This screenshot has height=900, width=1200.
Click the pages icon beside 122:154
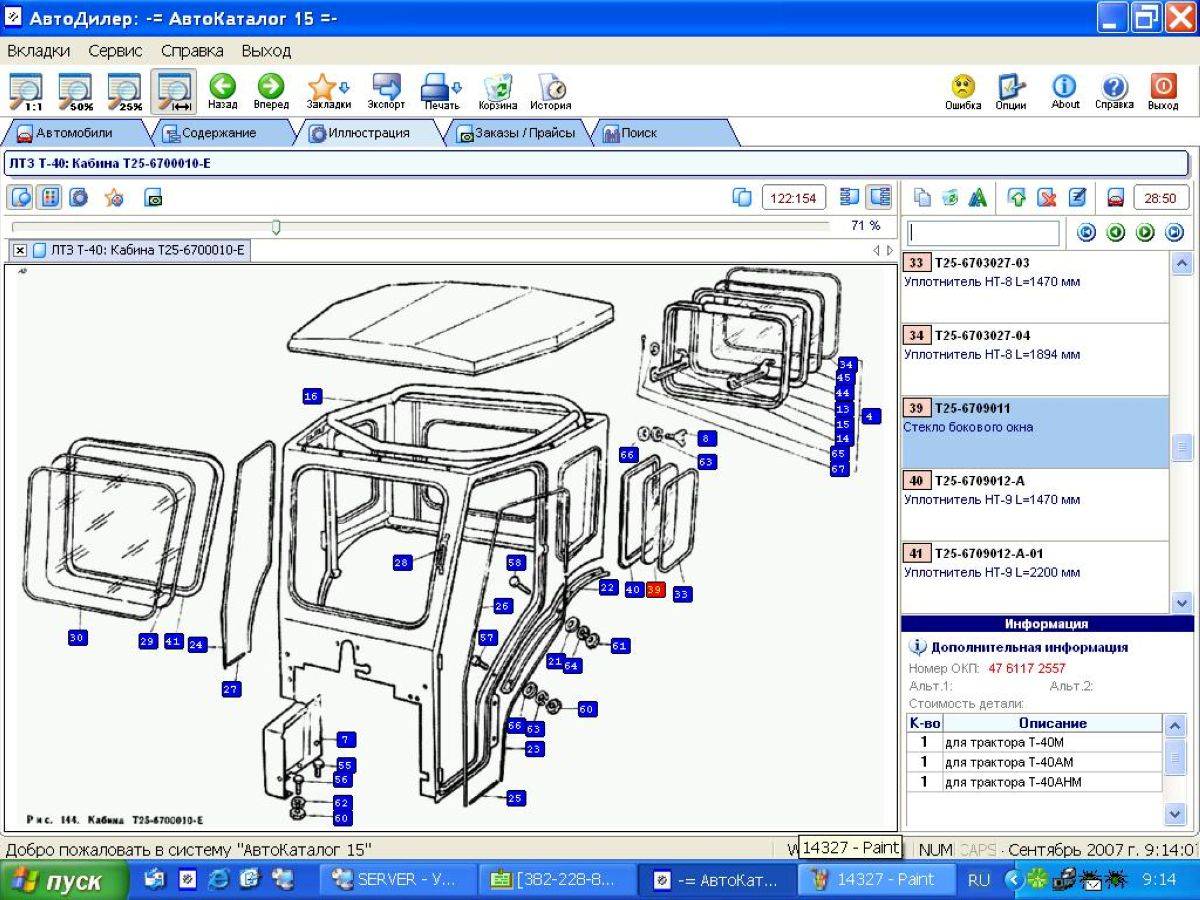[x=742, y=197]
